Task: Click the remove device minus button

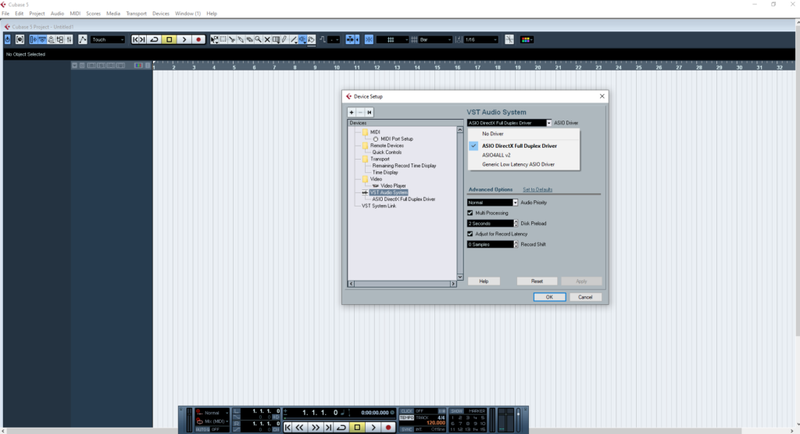Action: [360, 112]
